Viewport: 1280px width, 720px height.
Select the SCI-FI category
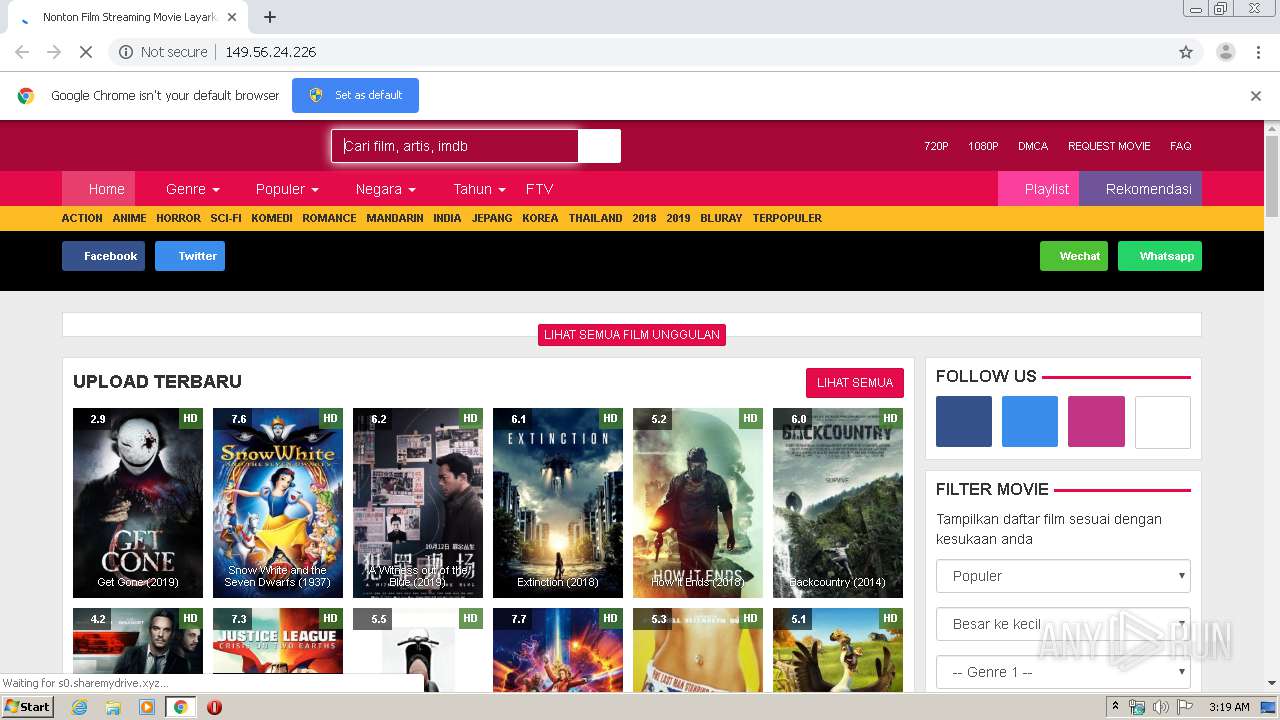[226, 218]
